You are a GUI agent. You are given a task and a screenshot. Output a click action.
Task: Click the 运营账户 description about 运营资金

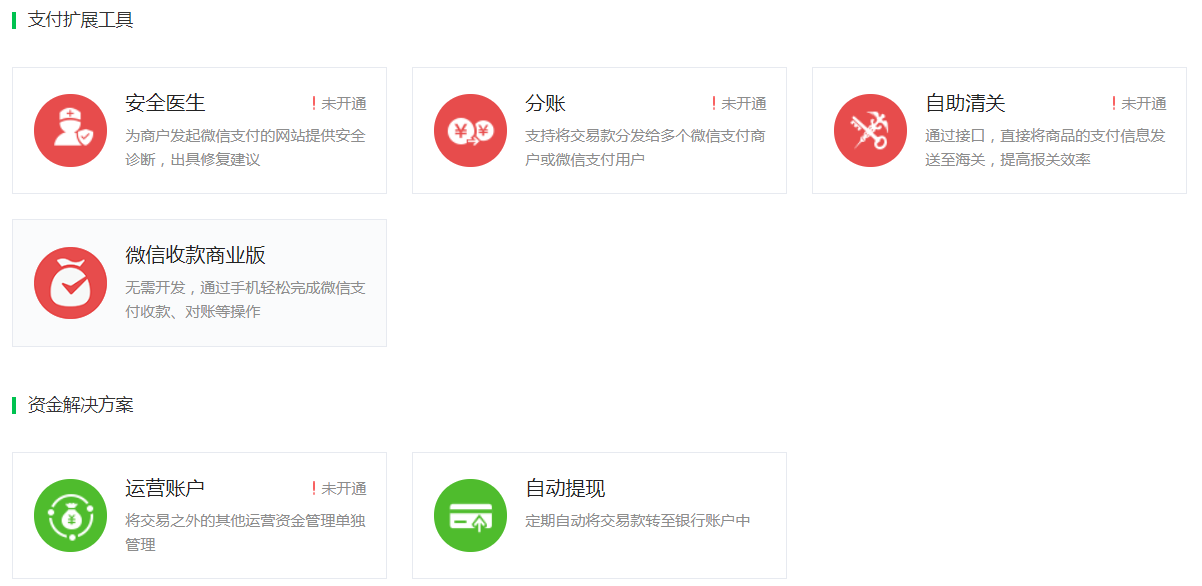[x=245, y=532]
